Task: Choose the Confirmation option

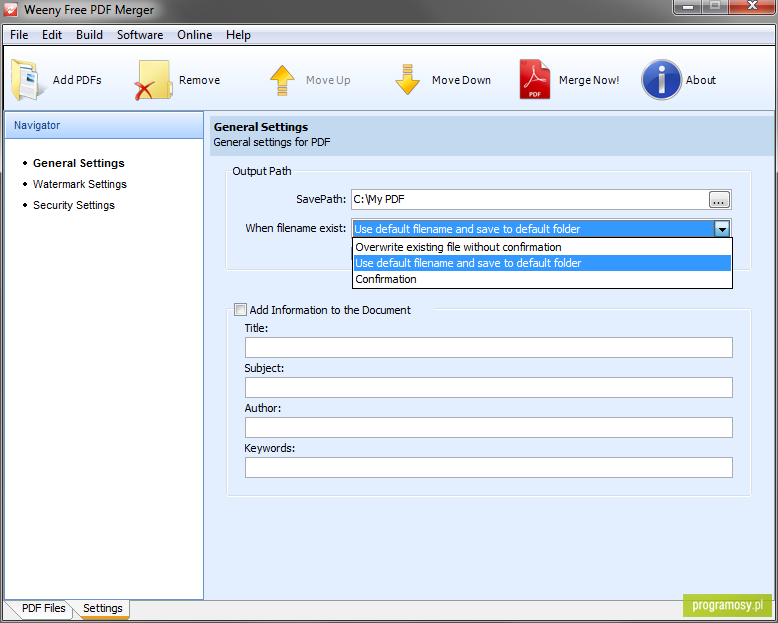Action: tap(542, 279)
